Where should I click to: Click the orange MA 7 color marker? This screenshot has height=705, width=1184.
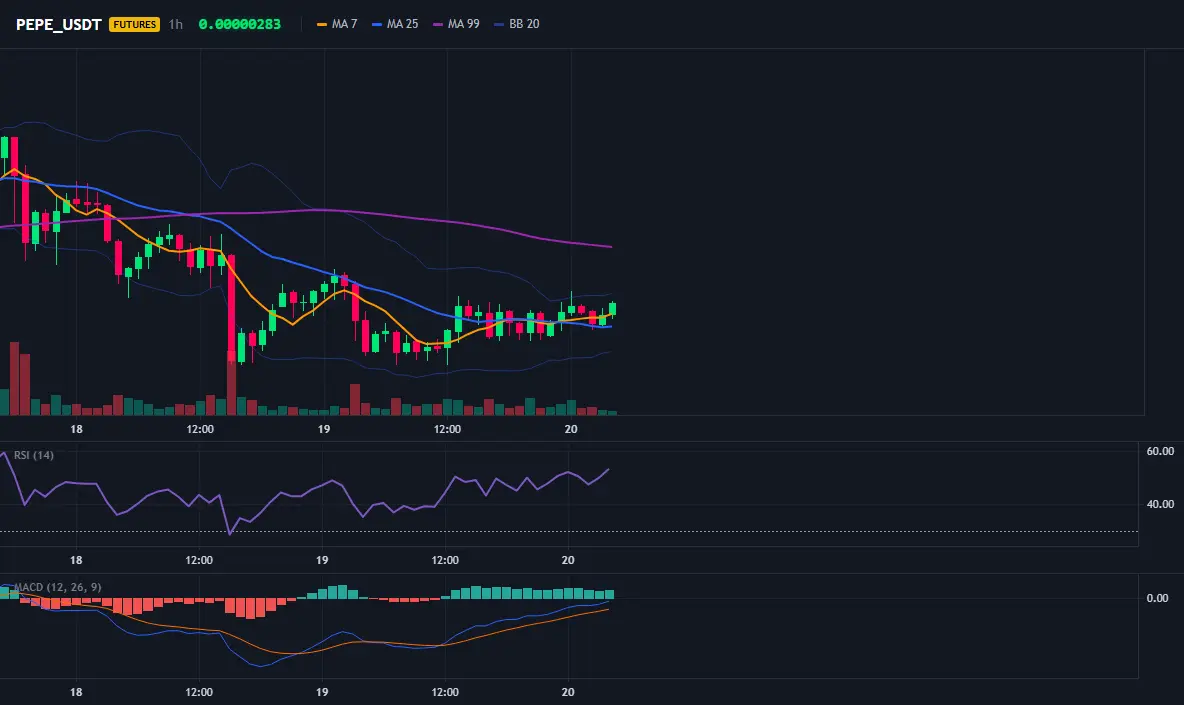(322, 25)
